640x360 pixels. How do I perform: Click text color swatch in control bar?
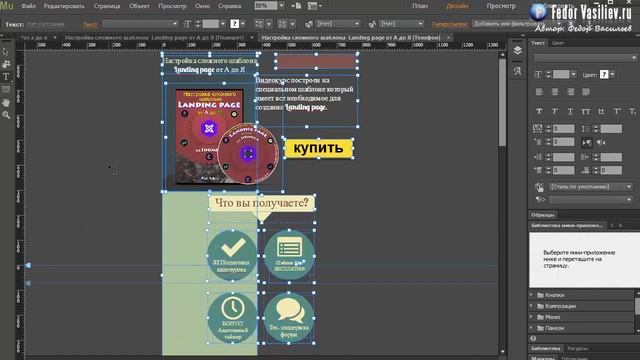(234, 24)
